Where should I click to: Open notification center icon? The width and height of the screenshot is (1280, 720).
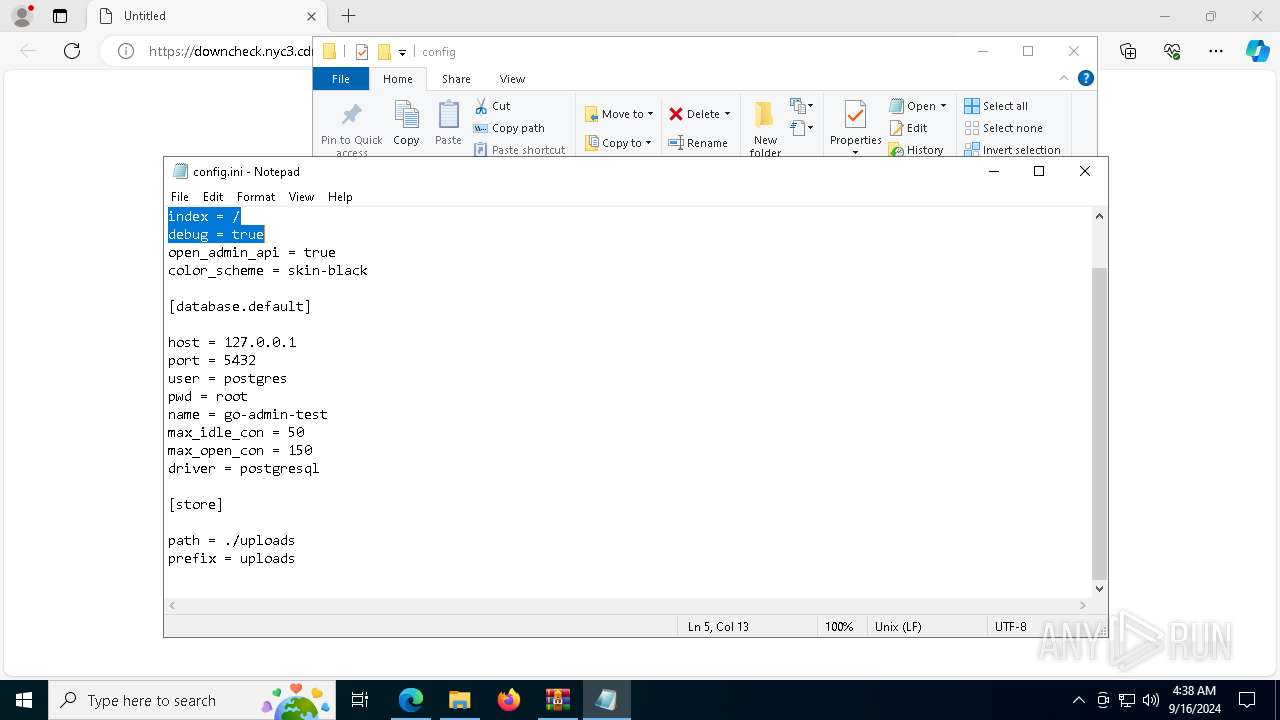pyautogui.click(x=1247, y=700)
